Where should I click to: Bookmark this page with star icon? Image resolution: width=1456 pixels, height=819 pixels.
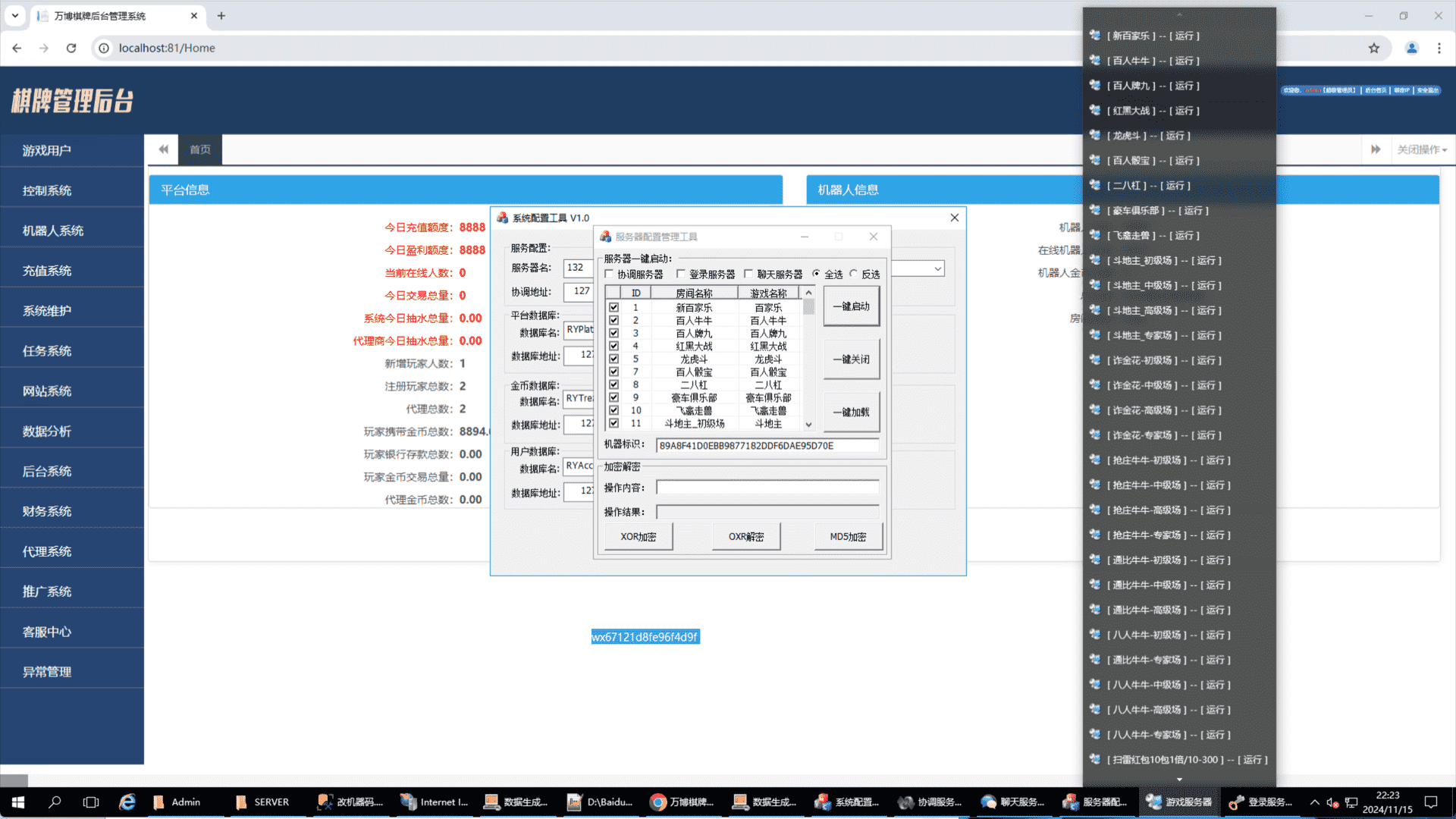coord(1373,48)
